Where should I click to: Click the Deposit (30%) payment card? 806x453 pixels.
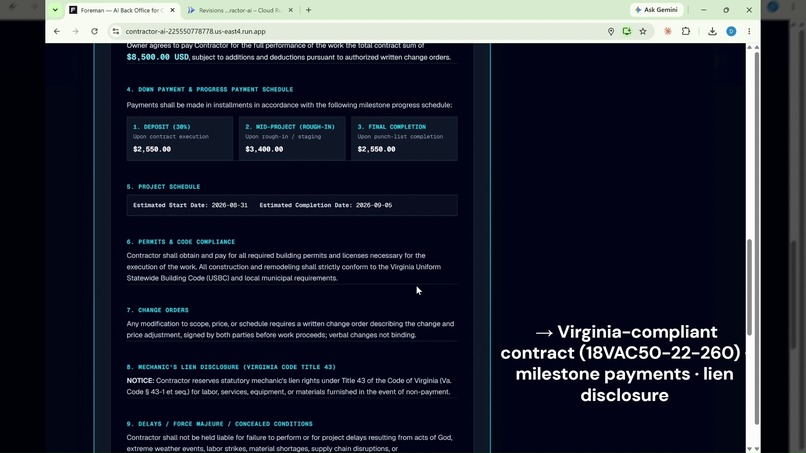pyautogui.click(x=179, y=138)
